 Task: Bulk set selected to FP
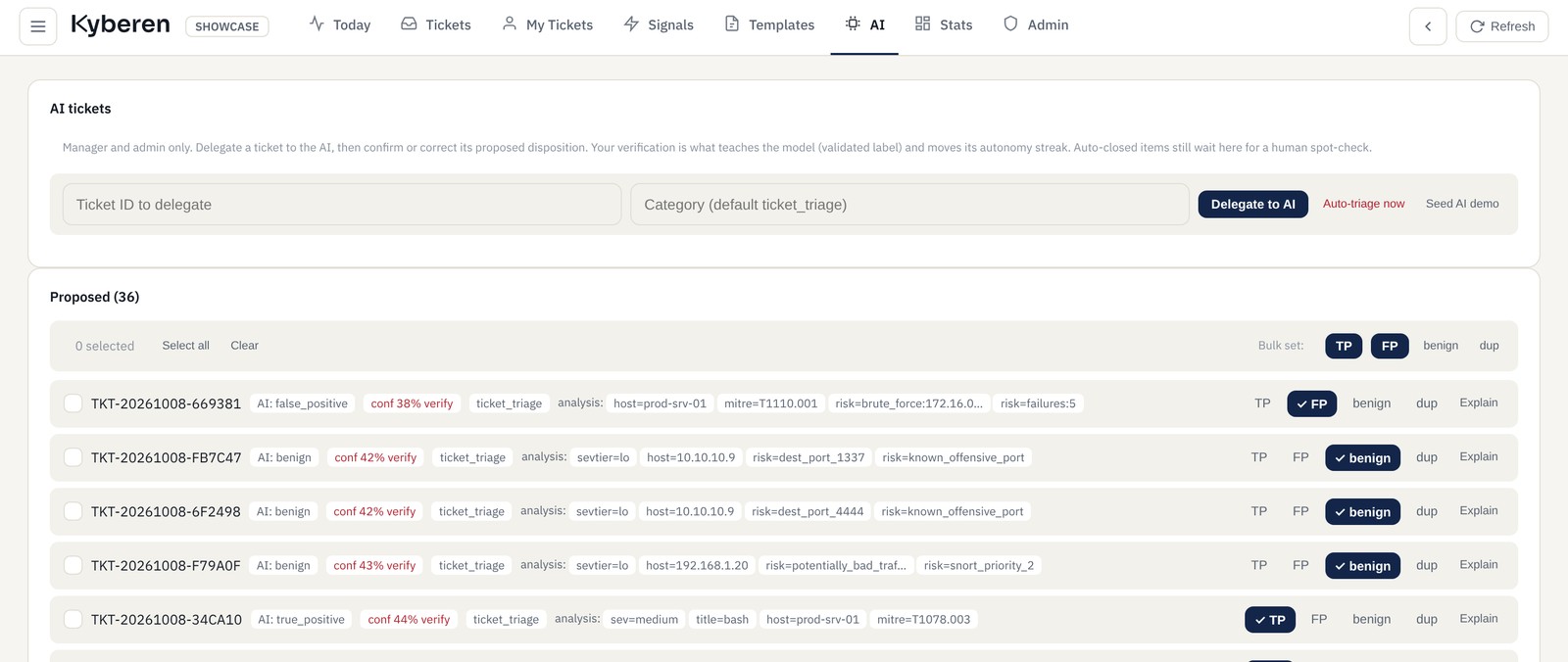pyautogui.click(x=1390, y=346)
